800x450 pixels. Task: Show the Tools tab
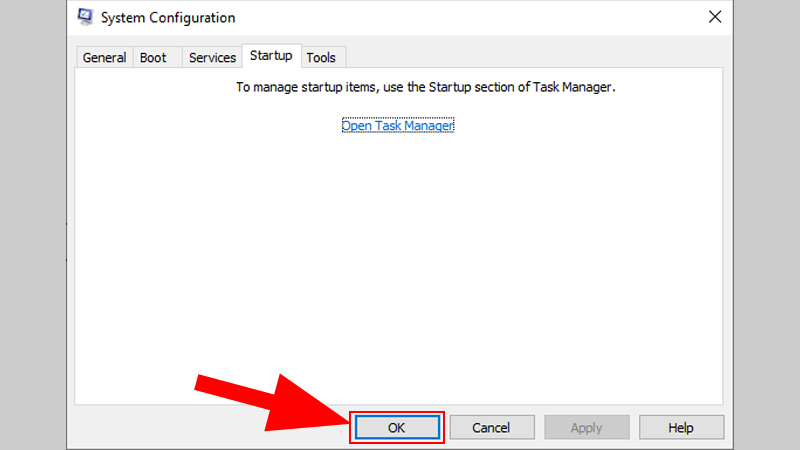tap(321, 57)
